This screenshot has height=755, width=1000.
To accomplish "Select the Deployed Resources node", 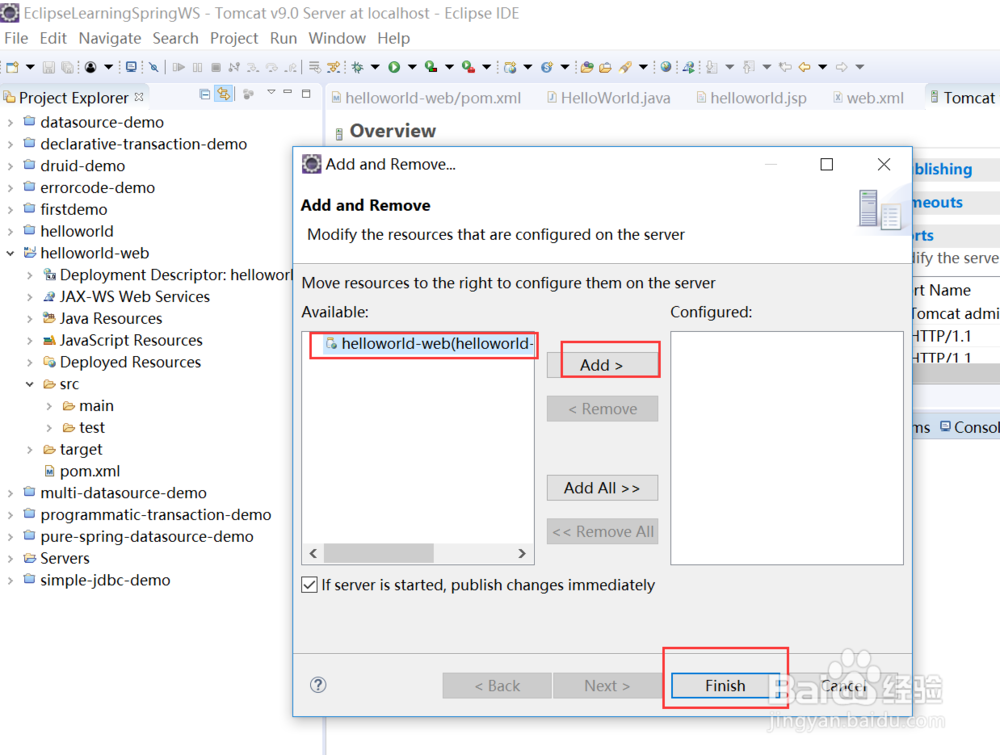I will (121, 362).
